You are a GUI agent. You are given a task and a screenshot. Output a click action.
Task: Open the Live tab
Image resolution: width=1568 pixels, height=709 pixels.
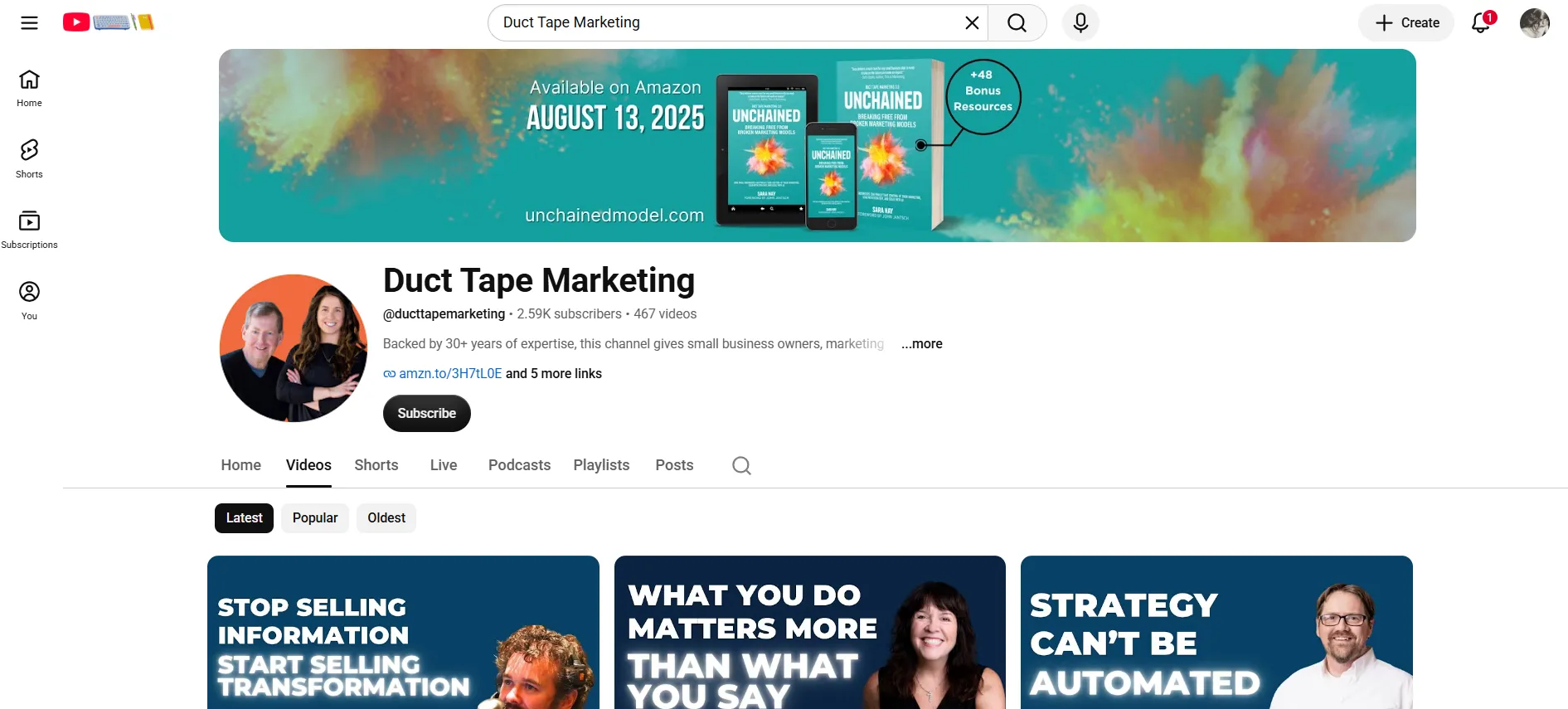pyautogui.click(x=444, y=465)
